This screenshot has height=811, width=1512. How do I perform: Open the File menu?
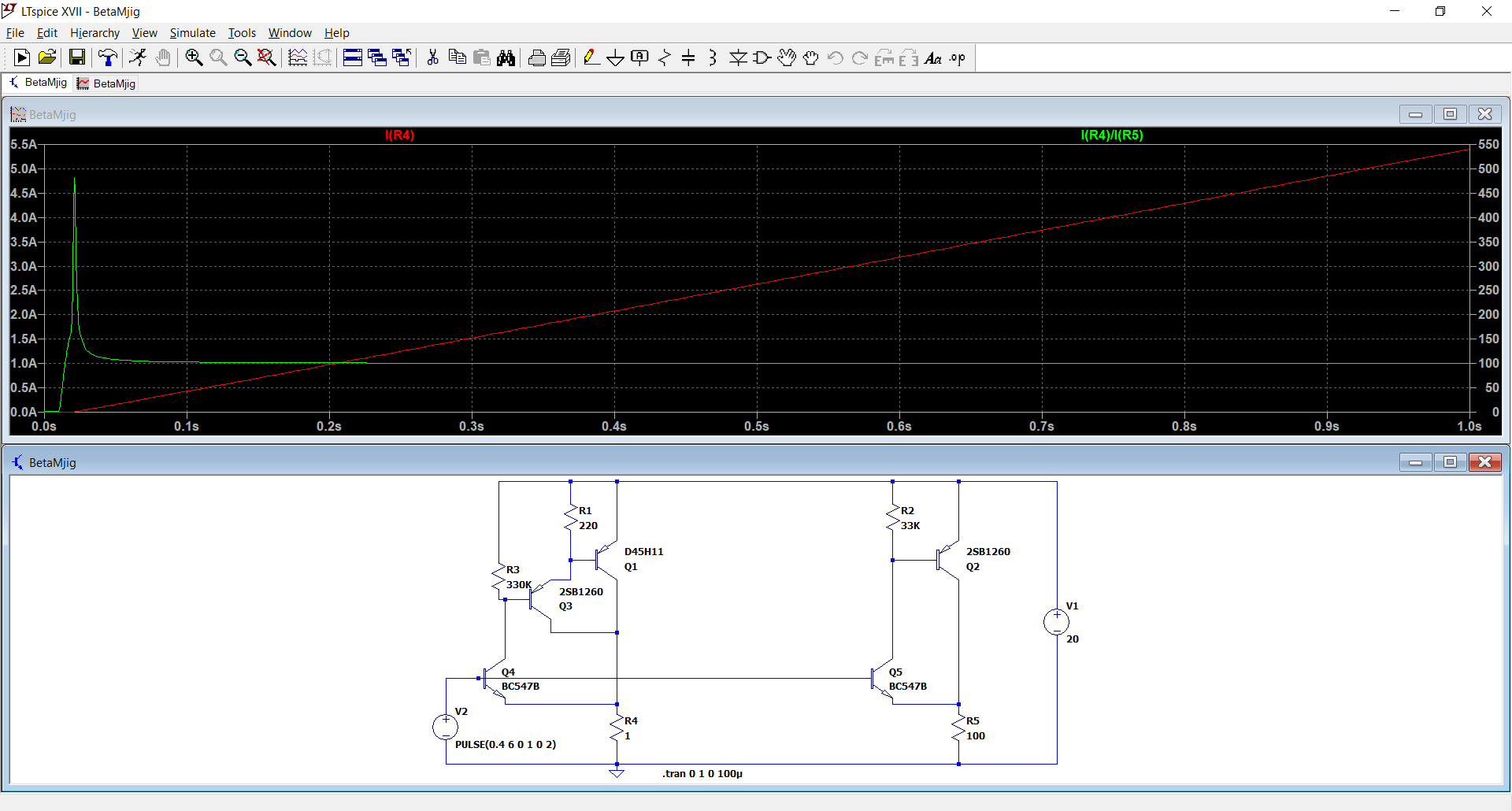point(15,33)
